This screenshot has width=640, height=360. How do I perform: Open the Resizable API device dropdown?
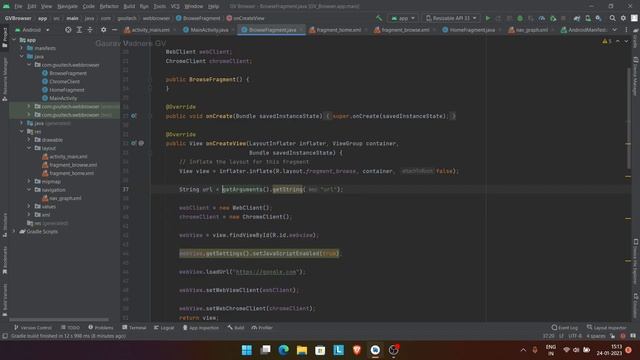click(451, 18)
